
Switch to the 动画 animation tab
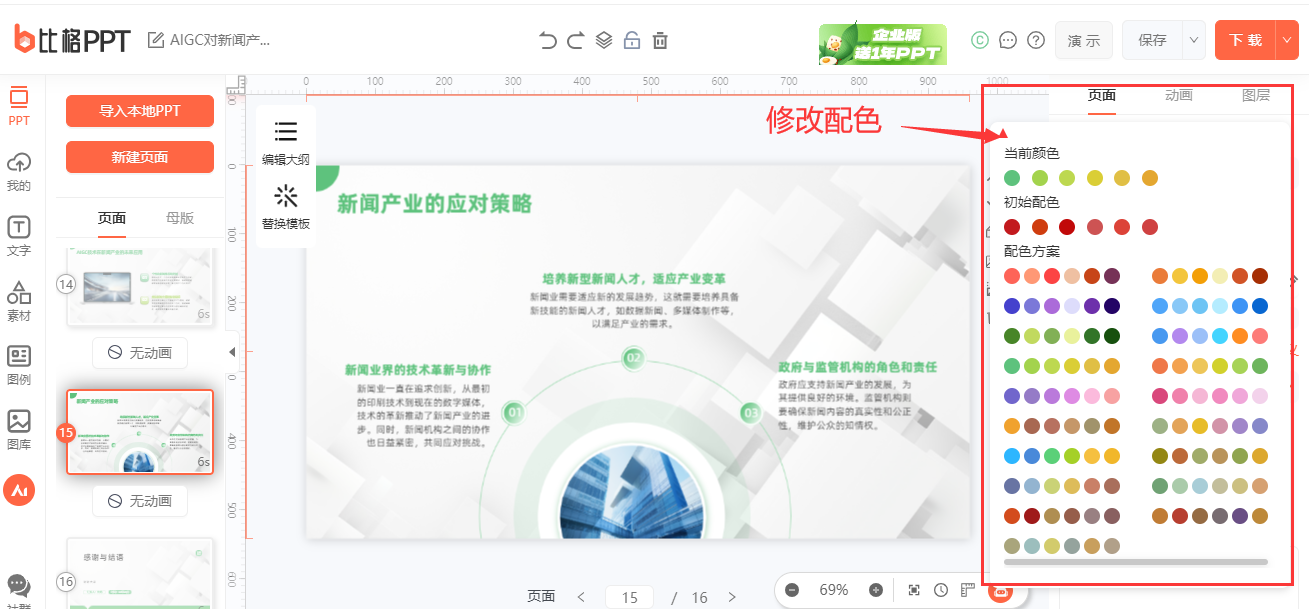[x=1178, y=95]
